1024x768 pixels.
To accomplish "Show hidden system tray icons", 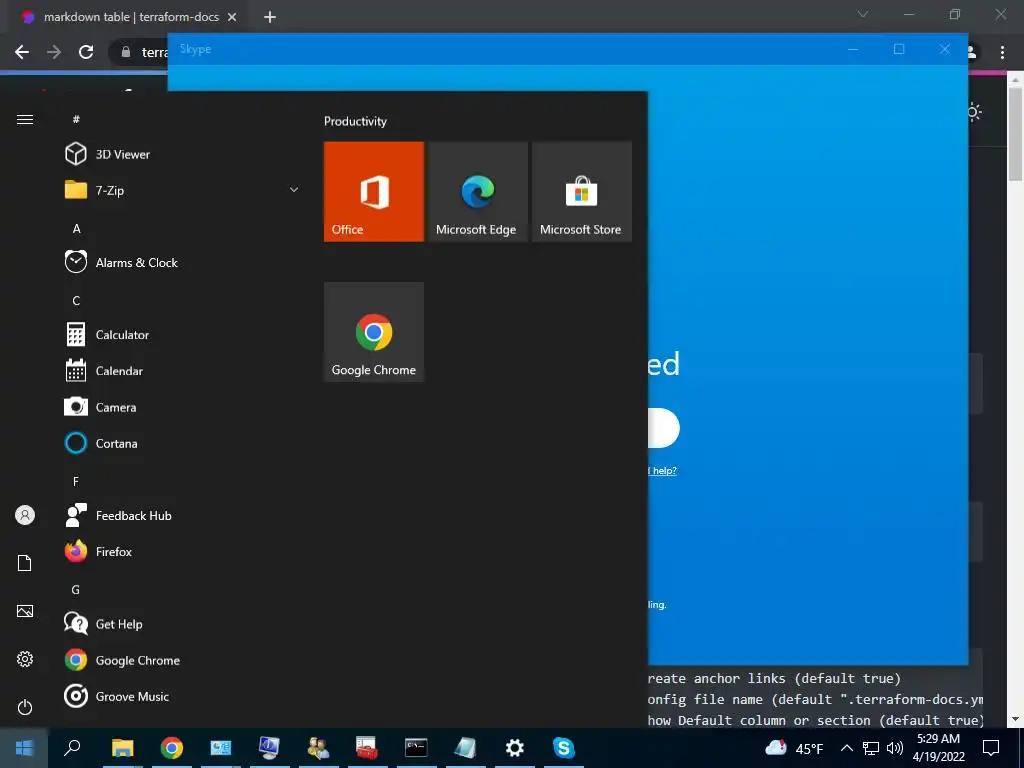I will [x=846, y=748].
